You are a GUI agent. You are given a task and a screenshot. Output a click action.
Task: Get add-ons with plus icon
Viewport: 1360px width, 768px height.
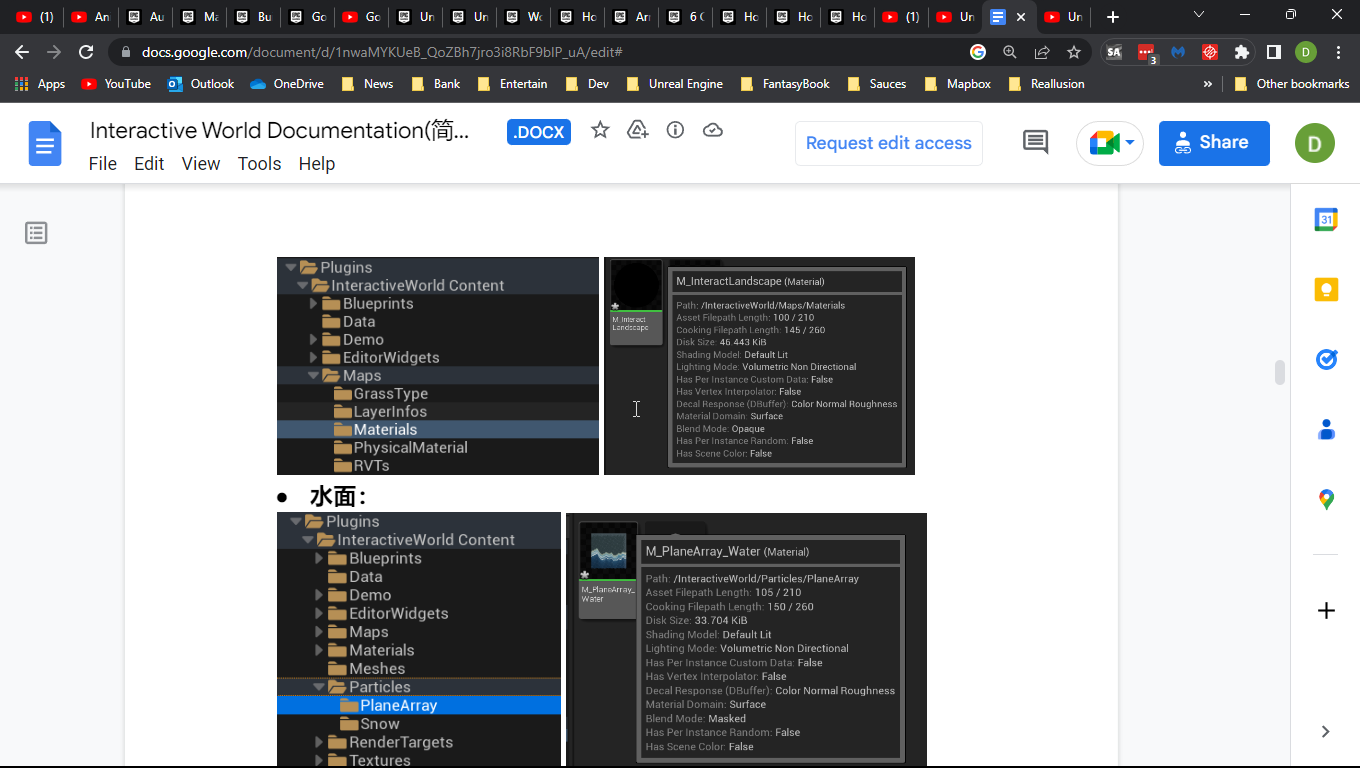pyautogui.click(x=1326, y=611)
